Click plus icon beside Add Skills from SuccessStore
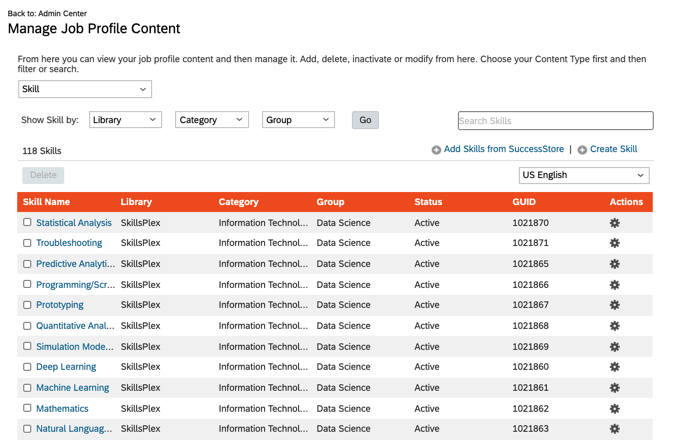This screenshot has width=673, height=440. [x=436, y=150]
